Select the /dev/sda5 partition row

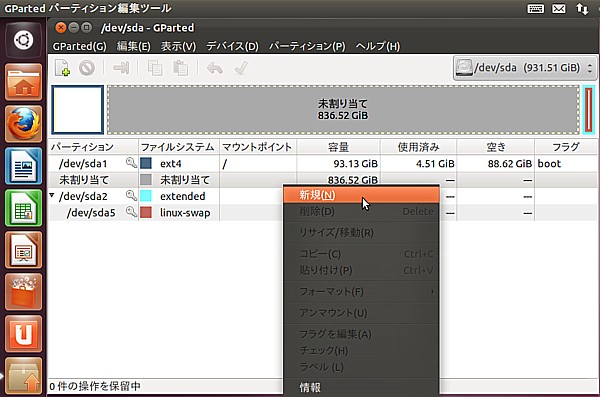point(322,212)
